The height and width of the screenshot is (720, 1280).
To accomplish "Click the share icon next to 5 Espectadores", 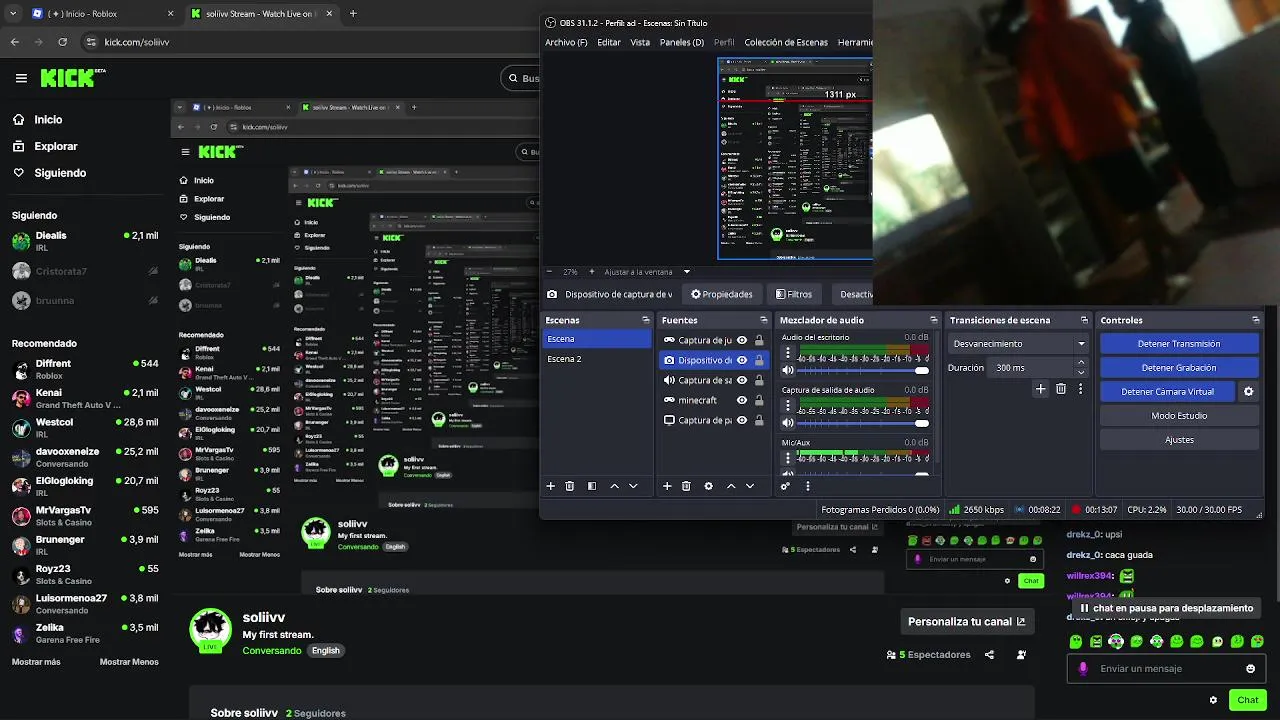I will (989, 655).
